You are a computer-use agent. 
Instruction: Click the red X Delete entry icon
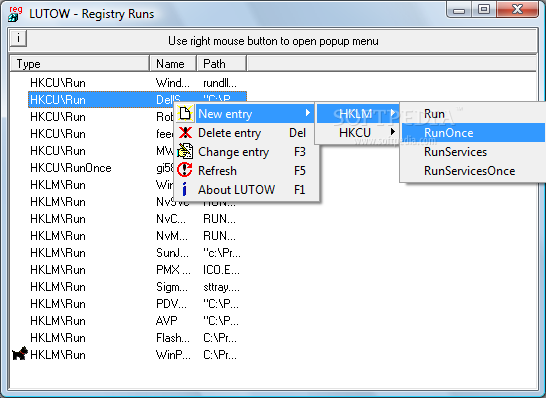click(x=185, y=133)
